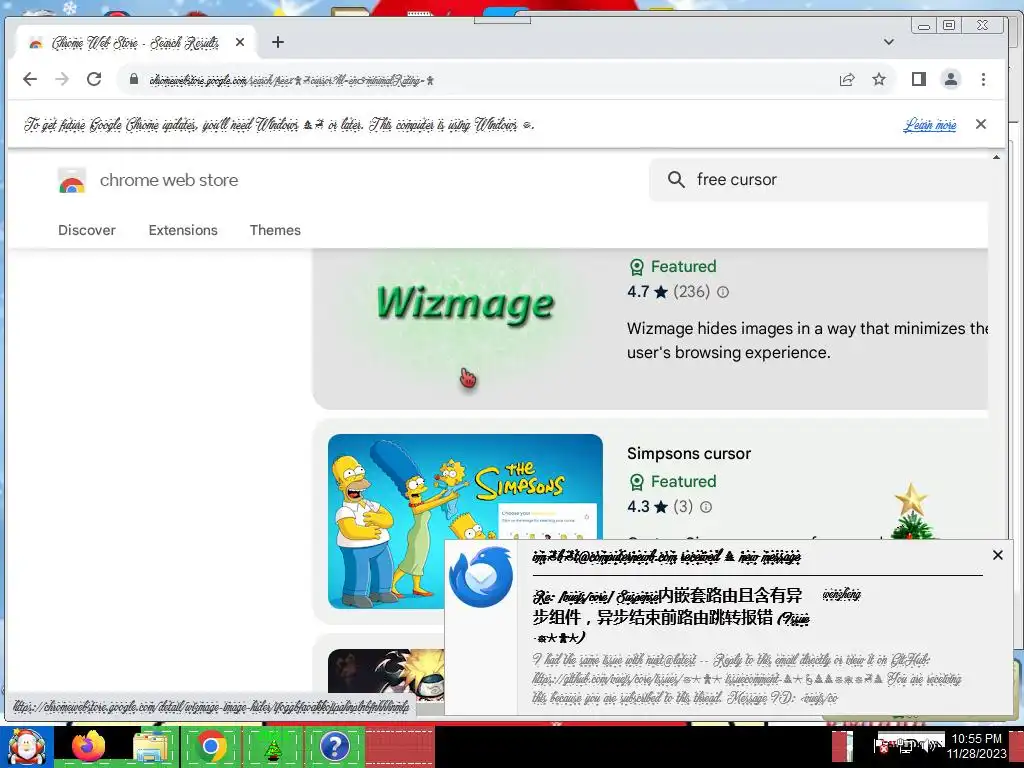Switch to the Extensions tab
The height and width of the screenshot is (768, 1024).
183,230
